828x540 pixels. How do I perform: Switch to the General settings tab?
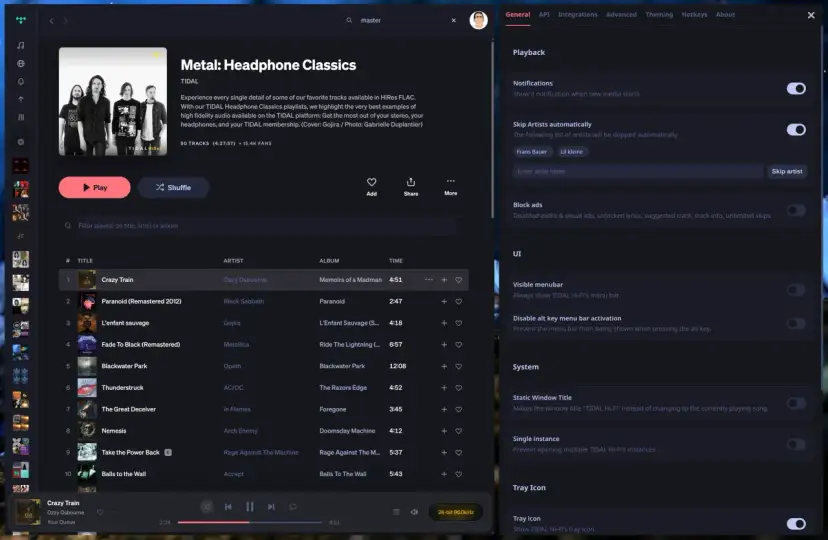point(518,15)
